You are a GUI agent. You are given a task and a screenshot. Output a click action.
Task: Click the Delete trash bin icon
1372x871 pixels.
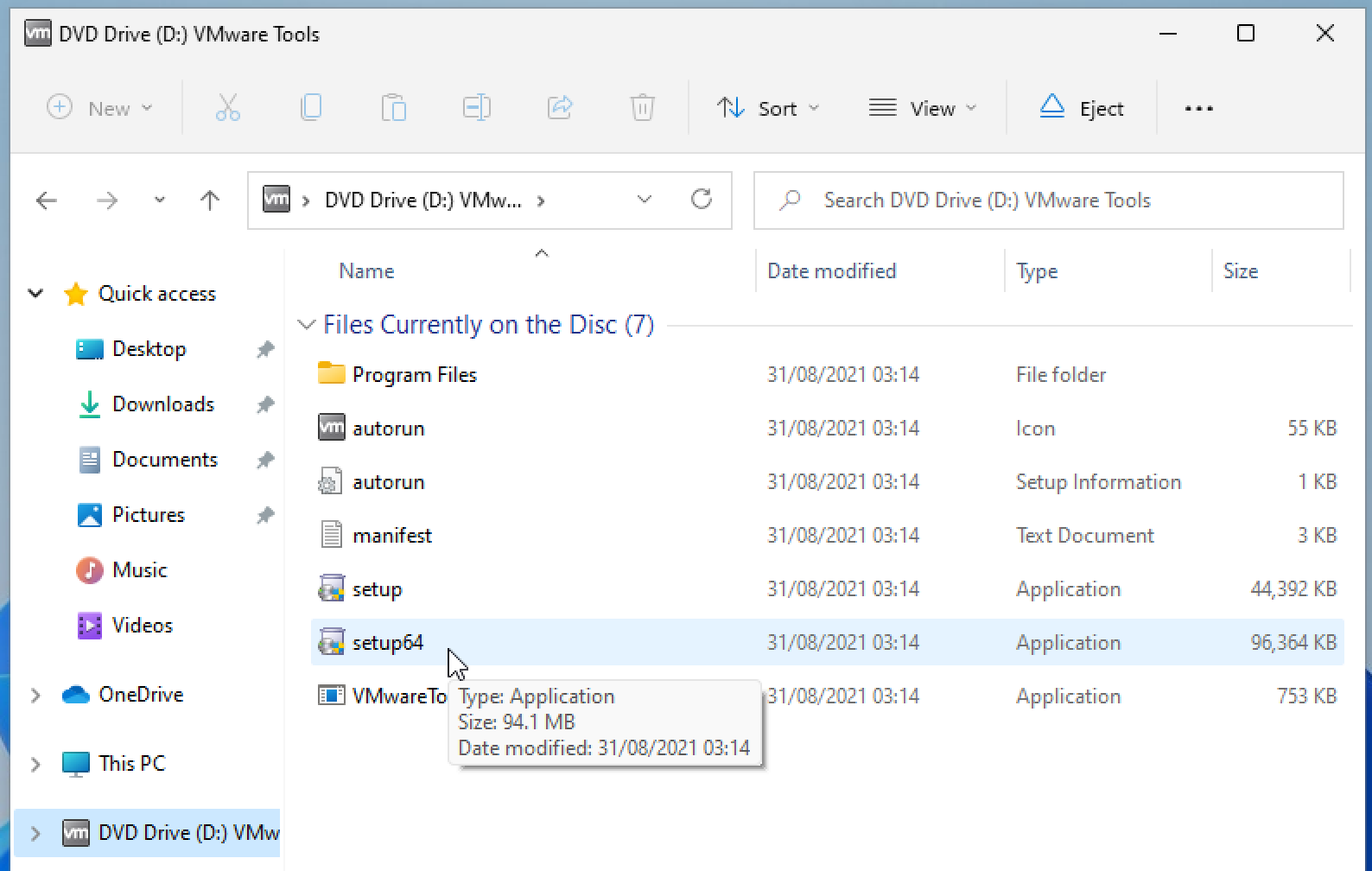click(x=642, y=108)
